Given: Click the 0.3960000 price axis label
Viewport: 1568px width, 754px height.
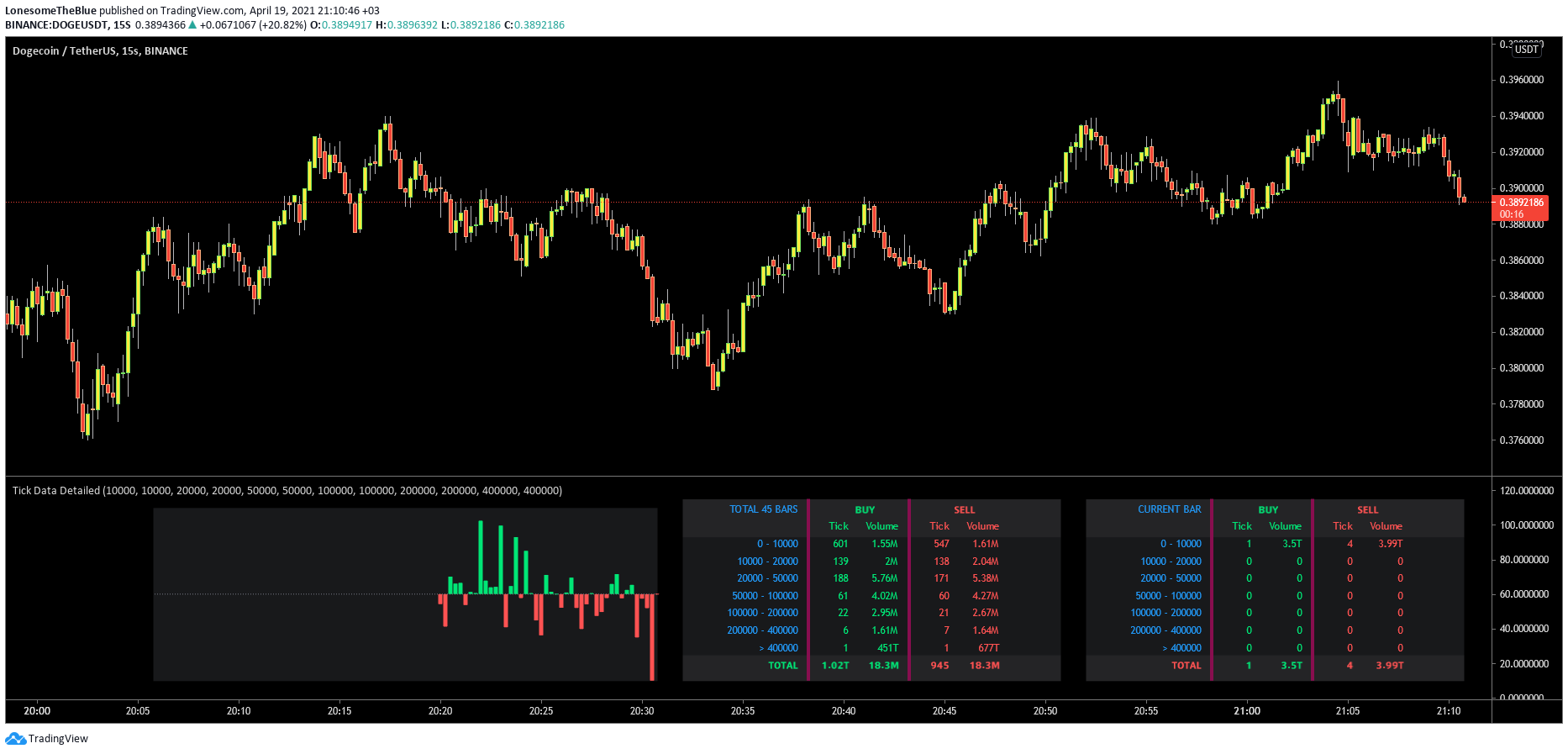Looking at the screenshot, I should coord(1522,80).
